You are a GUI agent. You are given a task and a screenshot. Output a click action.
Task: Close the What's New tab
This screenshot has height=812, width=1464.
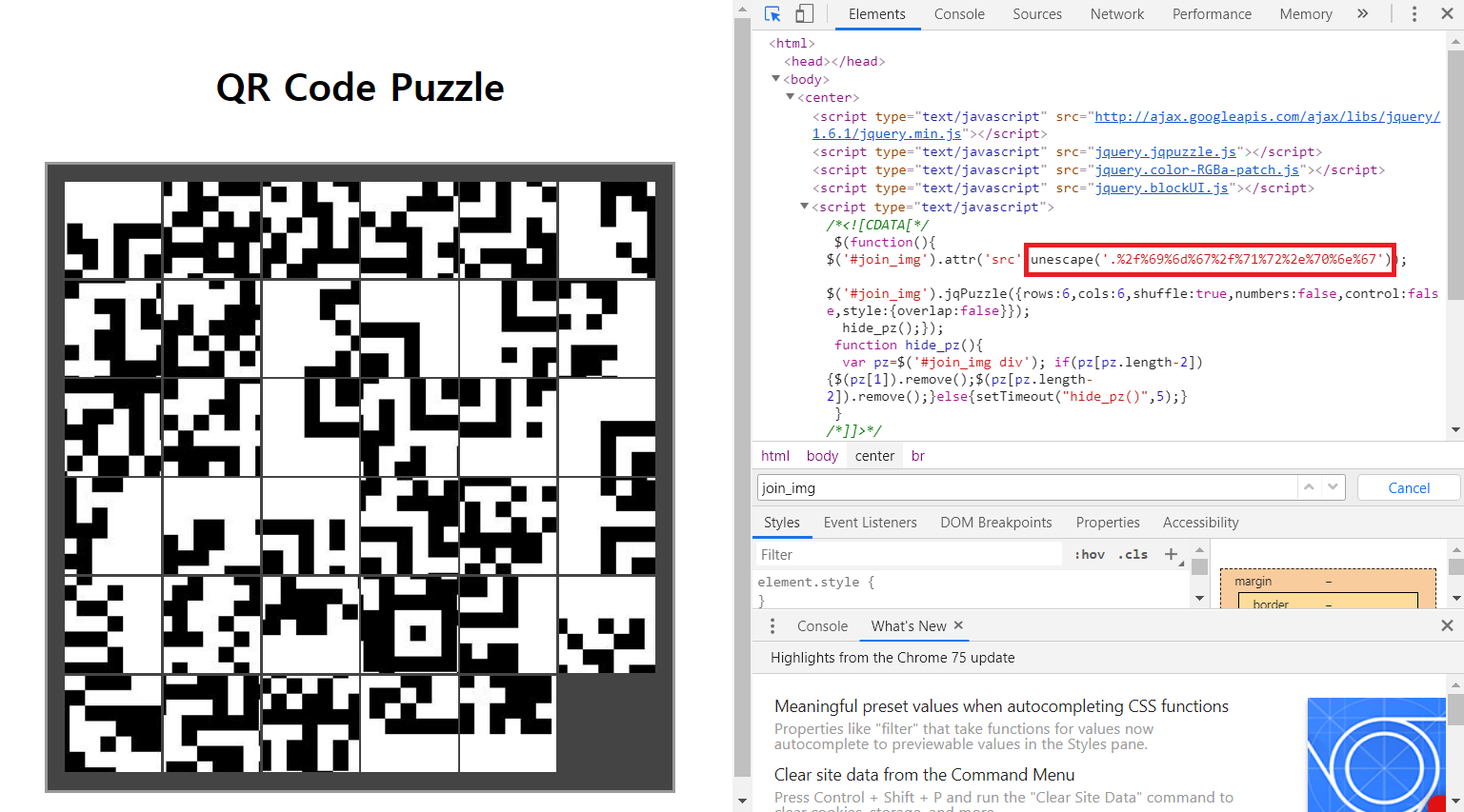(959, 624)
